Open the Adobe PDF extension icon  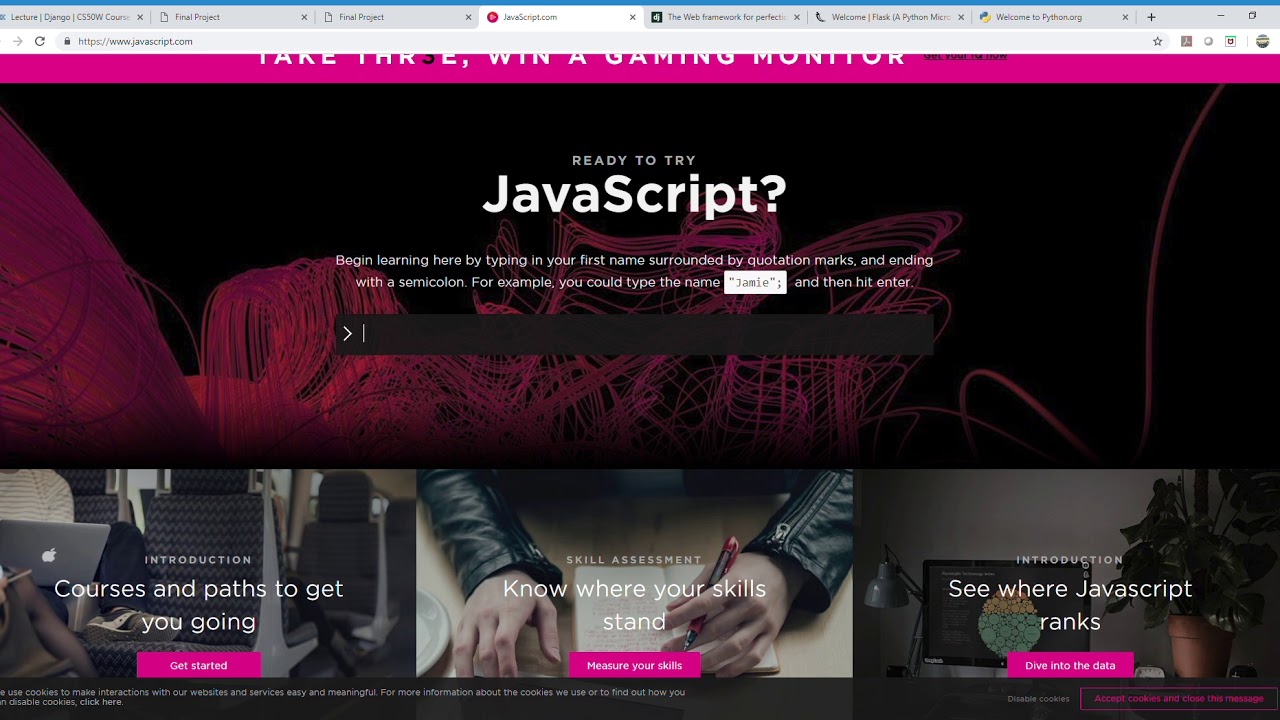pyautogui.click(x=1186, y=41)
